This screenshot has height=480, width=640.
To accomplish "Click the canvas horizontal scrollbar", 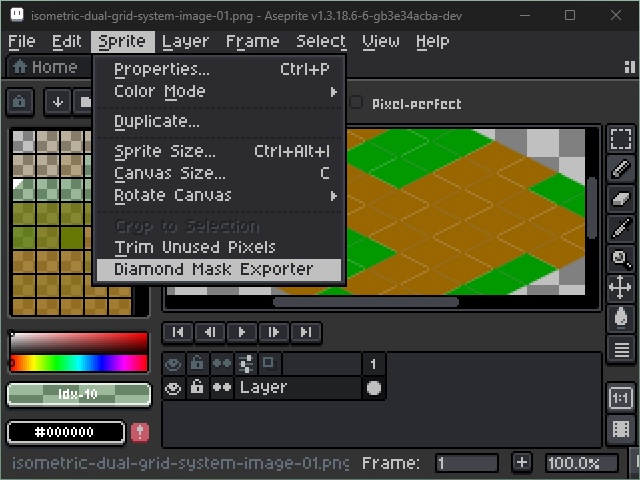I will click(366, 302).
